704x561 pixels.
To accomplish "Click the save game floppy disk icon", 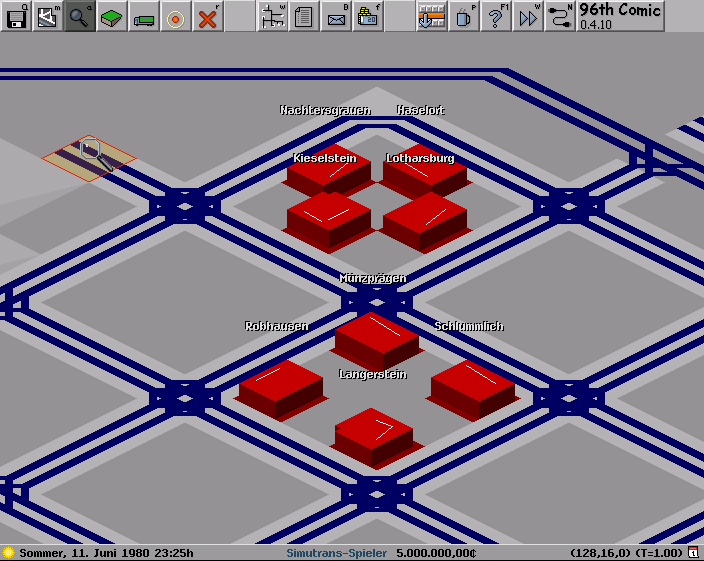I will tap(16, 16).
